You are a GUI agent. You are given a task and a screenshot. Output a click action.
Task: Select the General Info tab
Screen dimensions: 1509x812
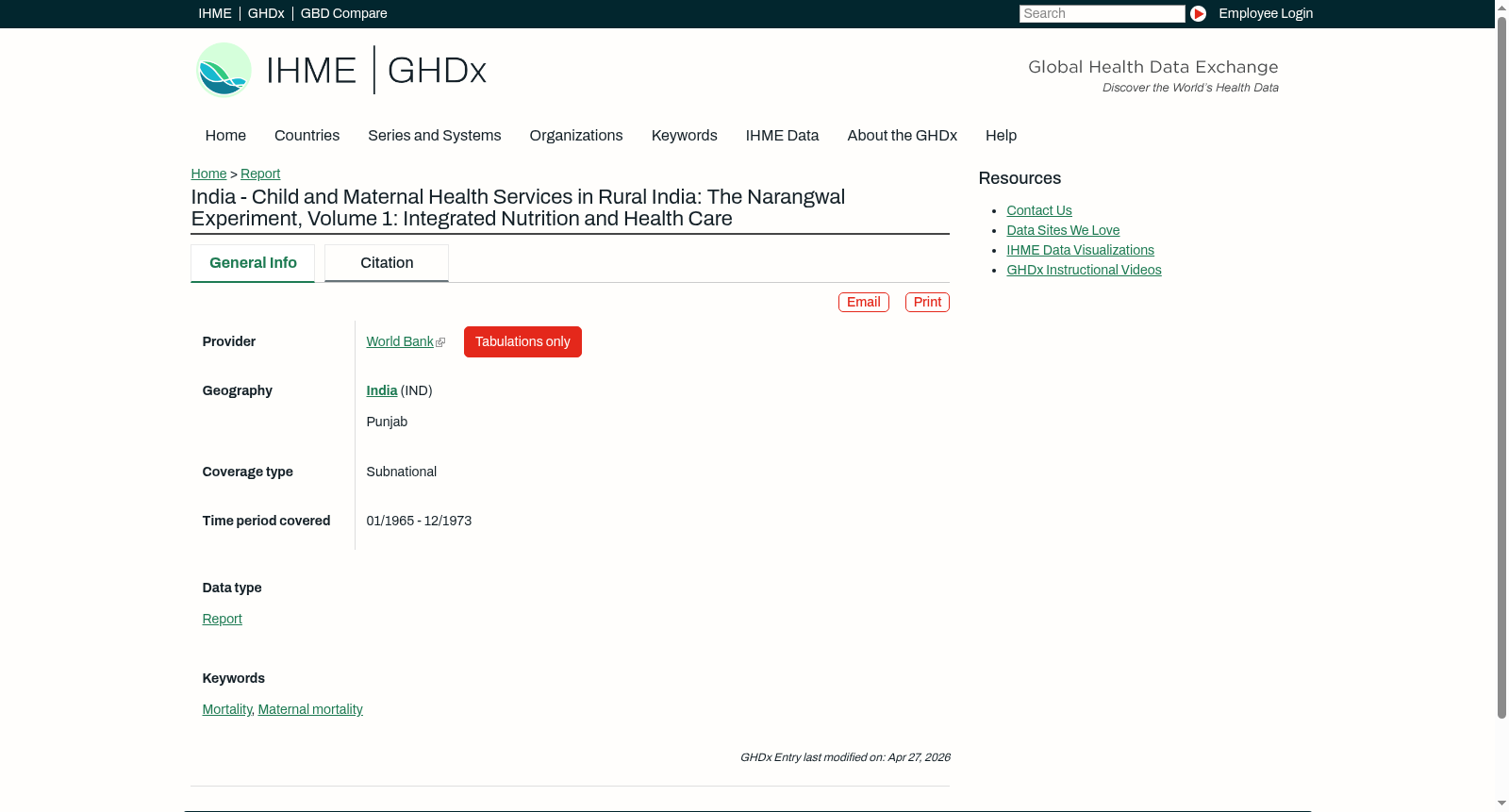[x=253, y=263]
